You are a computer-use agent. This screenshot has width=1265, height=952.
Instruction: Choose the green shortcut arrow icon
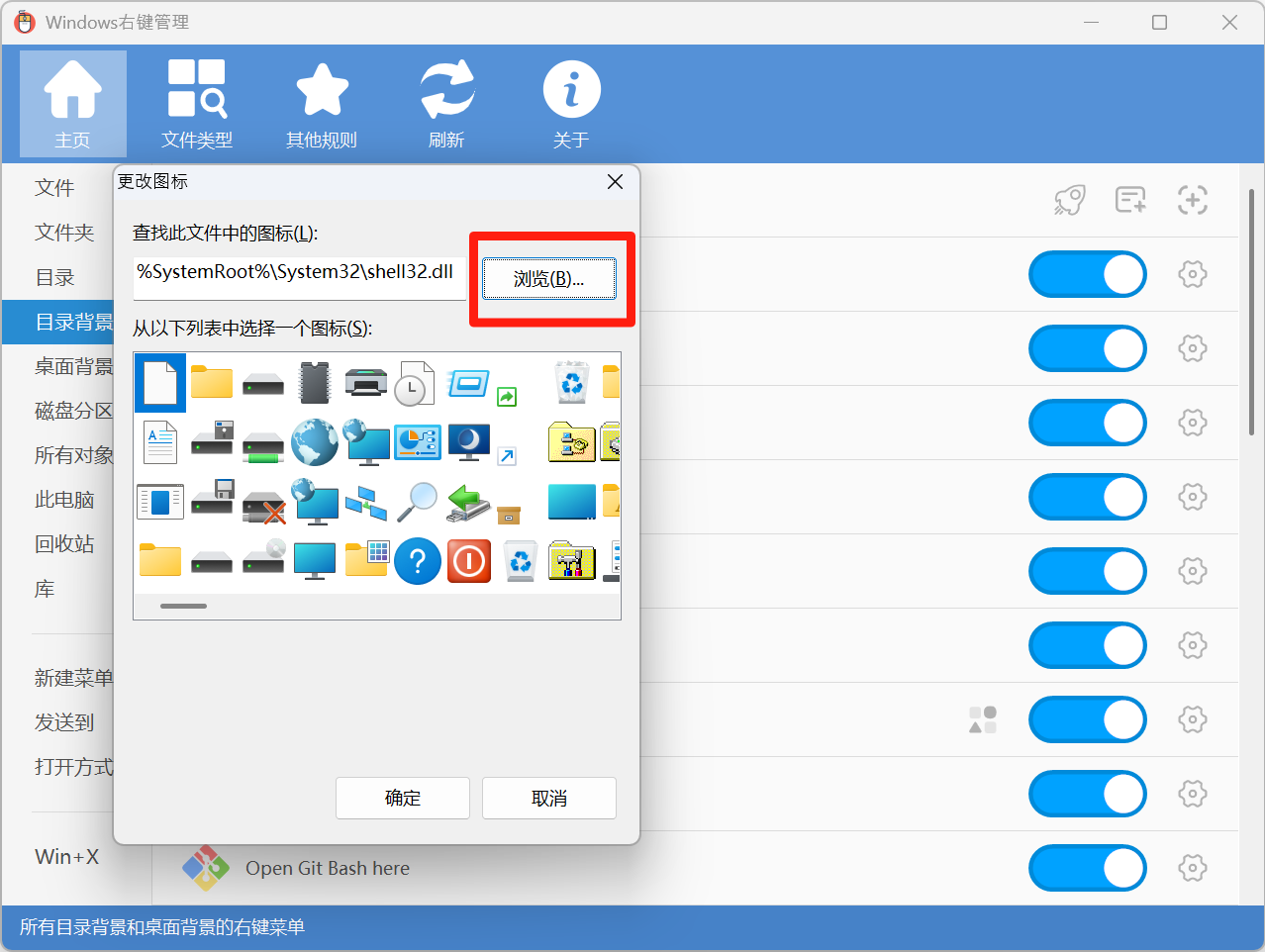point(507,397)
